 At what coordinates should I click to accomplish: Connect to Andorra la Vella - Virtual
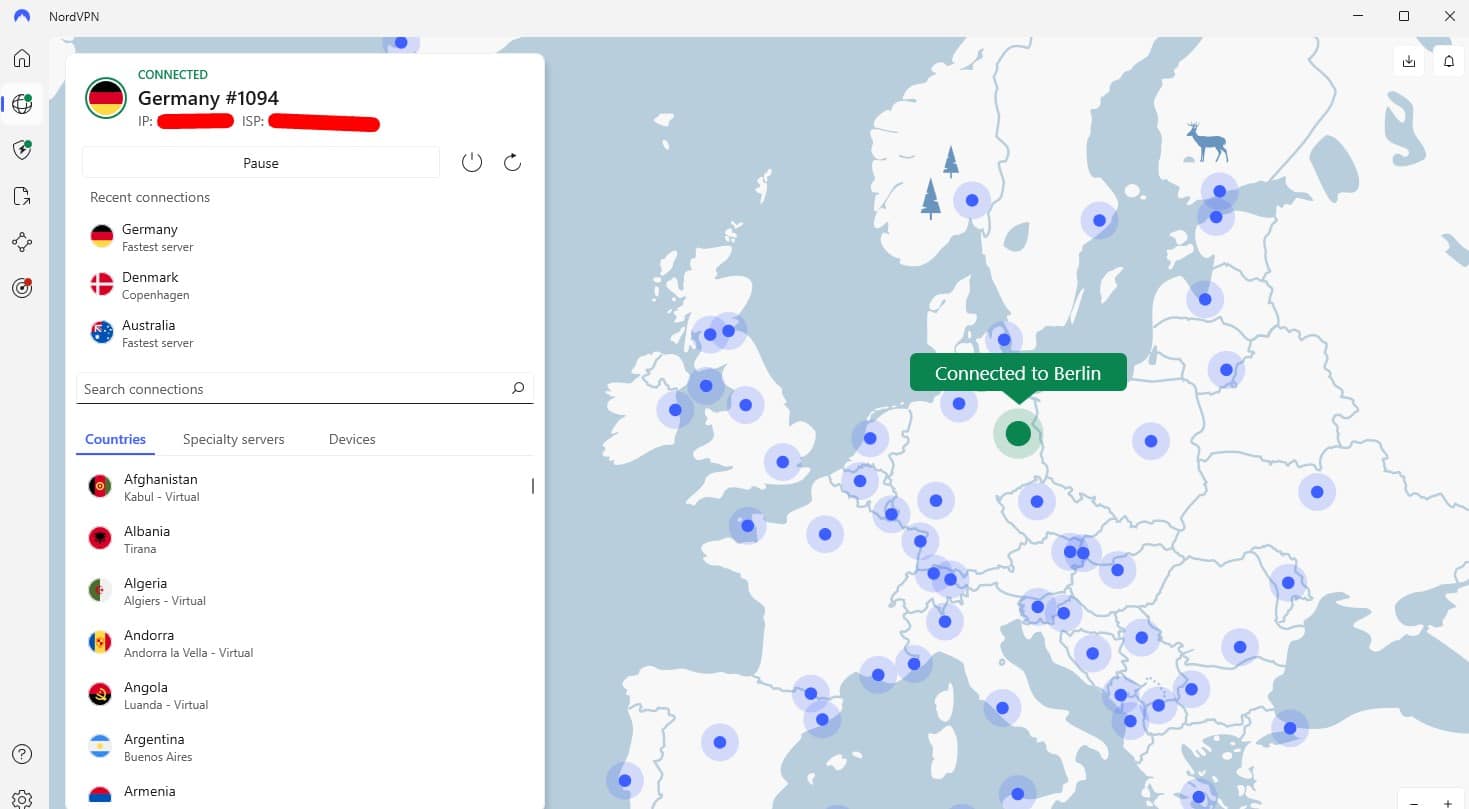tap(303, 643)
